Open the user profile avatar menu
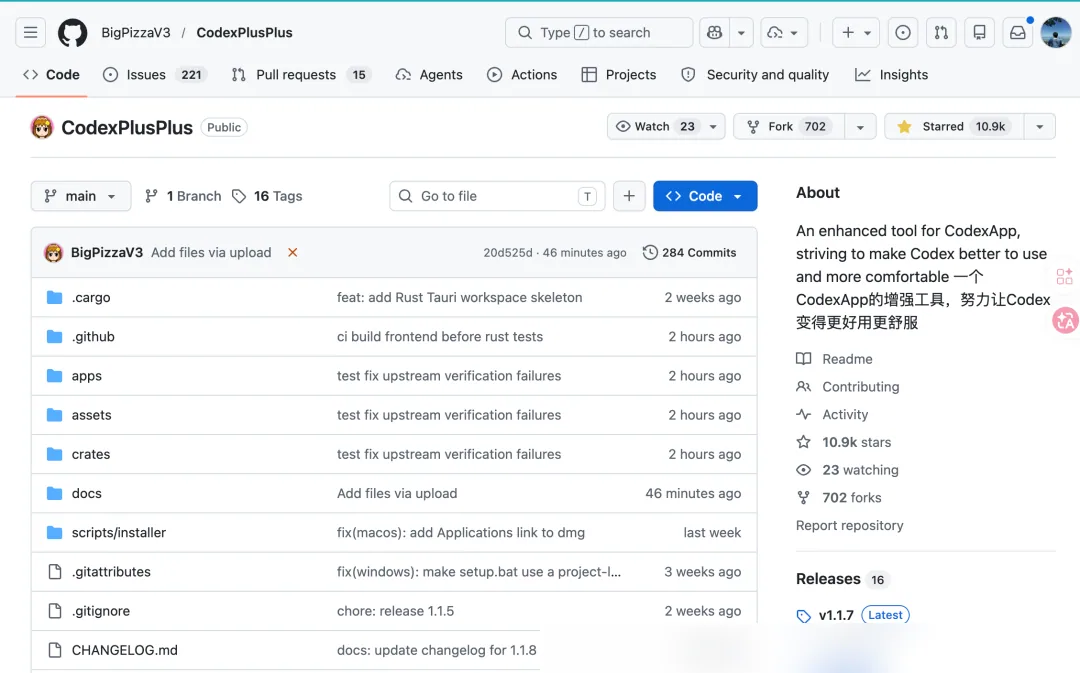Viewport: 1080px width, 673px height. click(1055, 32)
